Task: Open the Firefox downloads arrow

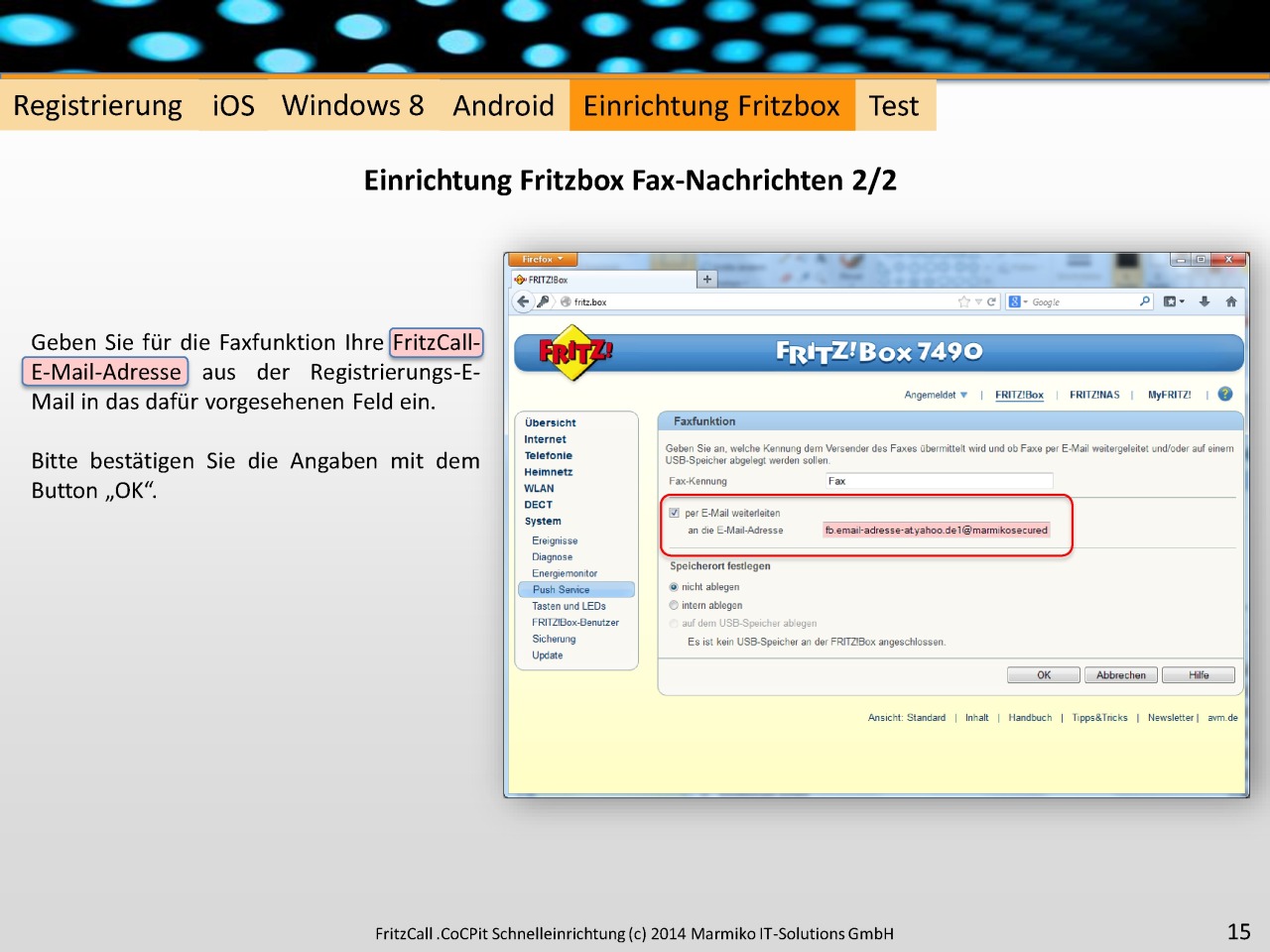Action: click(x=1205, y=301)
